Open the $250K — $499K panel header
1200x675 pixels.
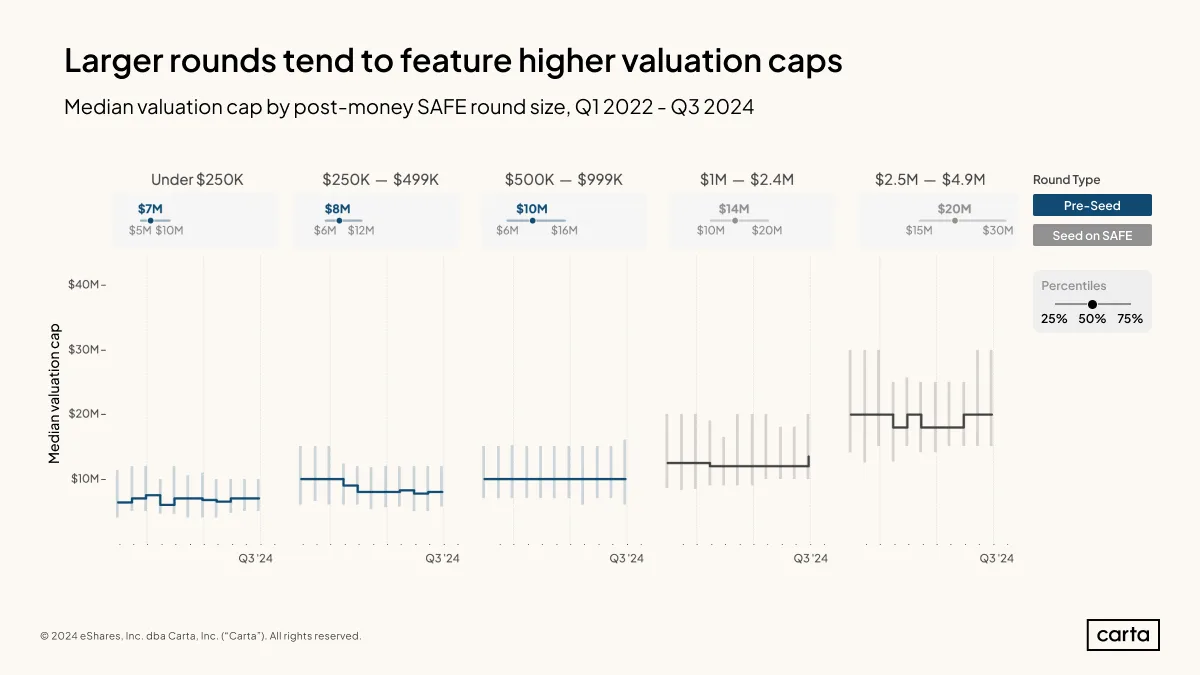[380, 180]
